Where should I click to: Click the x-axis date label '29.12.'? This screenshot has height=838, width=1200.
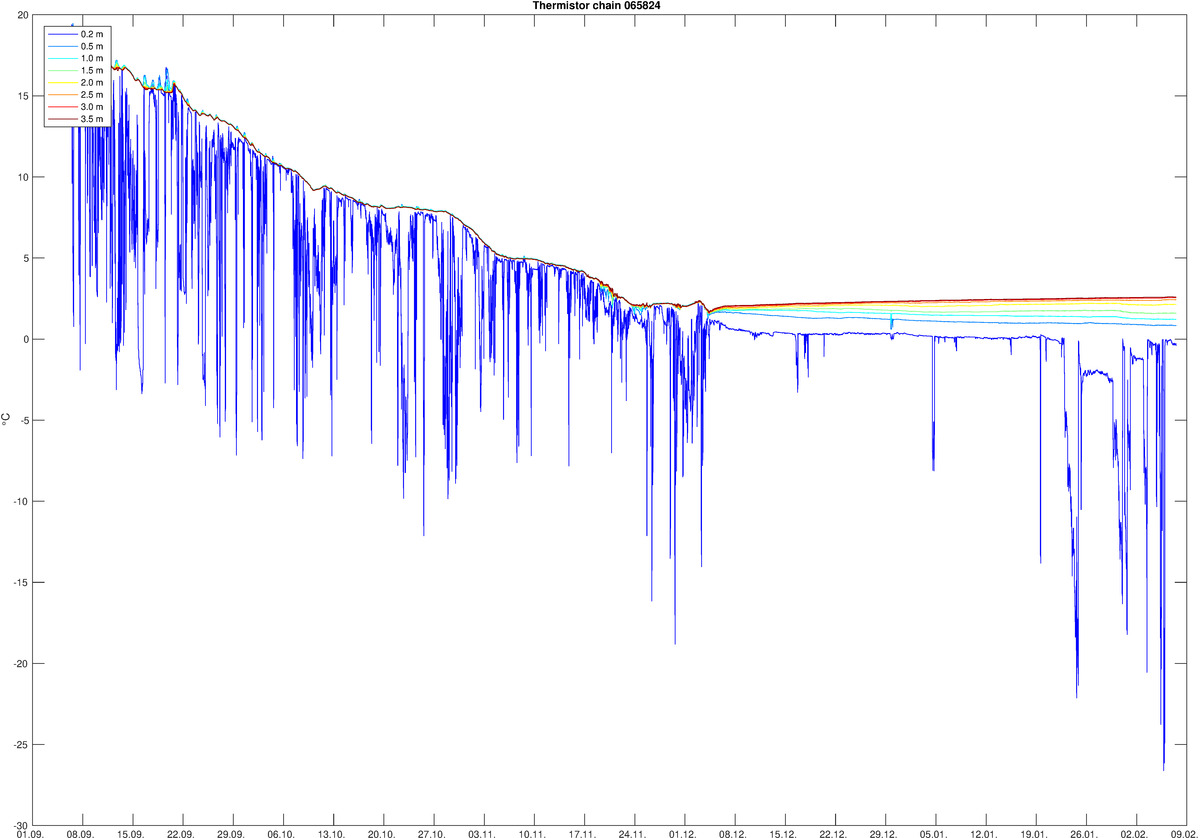pyautogui.click(x=884, y=833)
